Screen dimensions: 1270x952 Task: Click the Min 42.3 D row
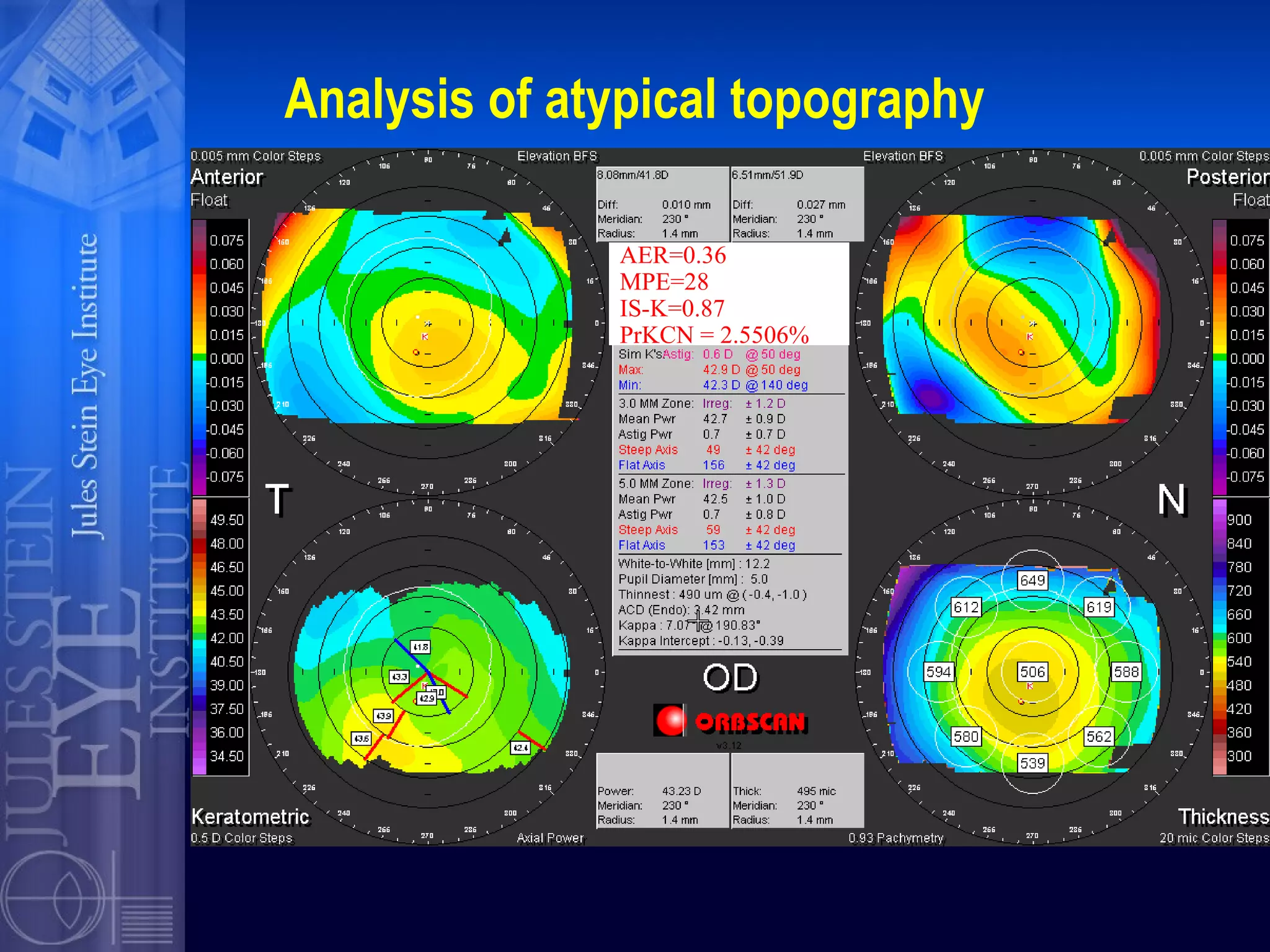(x=713, y=385)
